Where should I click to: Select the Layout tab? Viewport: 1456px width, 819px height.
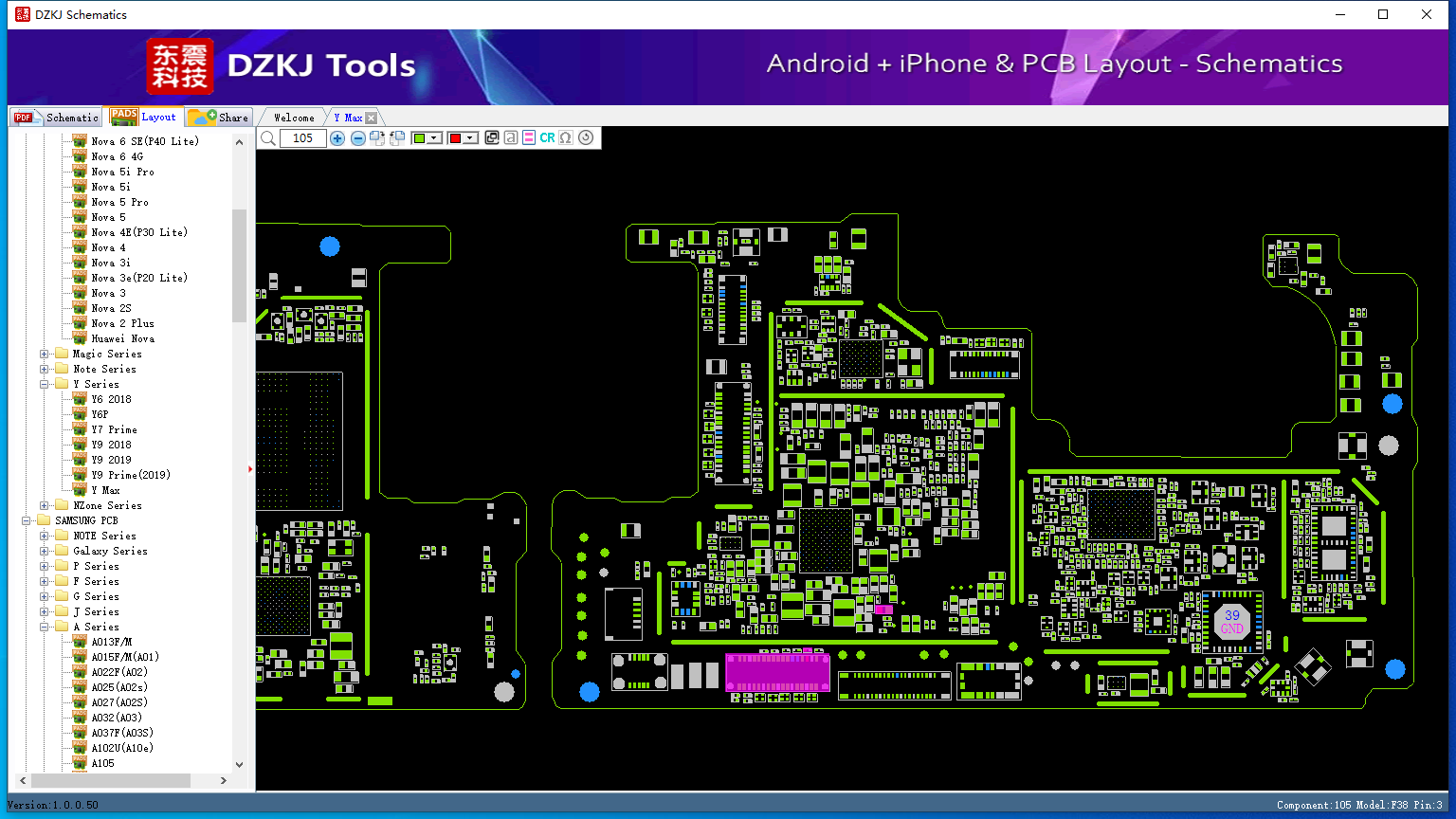point(144,117)
